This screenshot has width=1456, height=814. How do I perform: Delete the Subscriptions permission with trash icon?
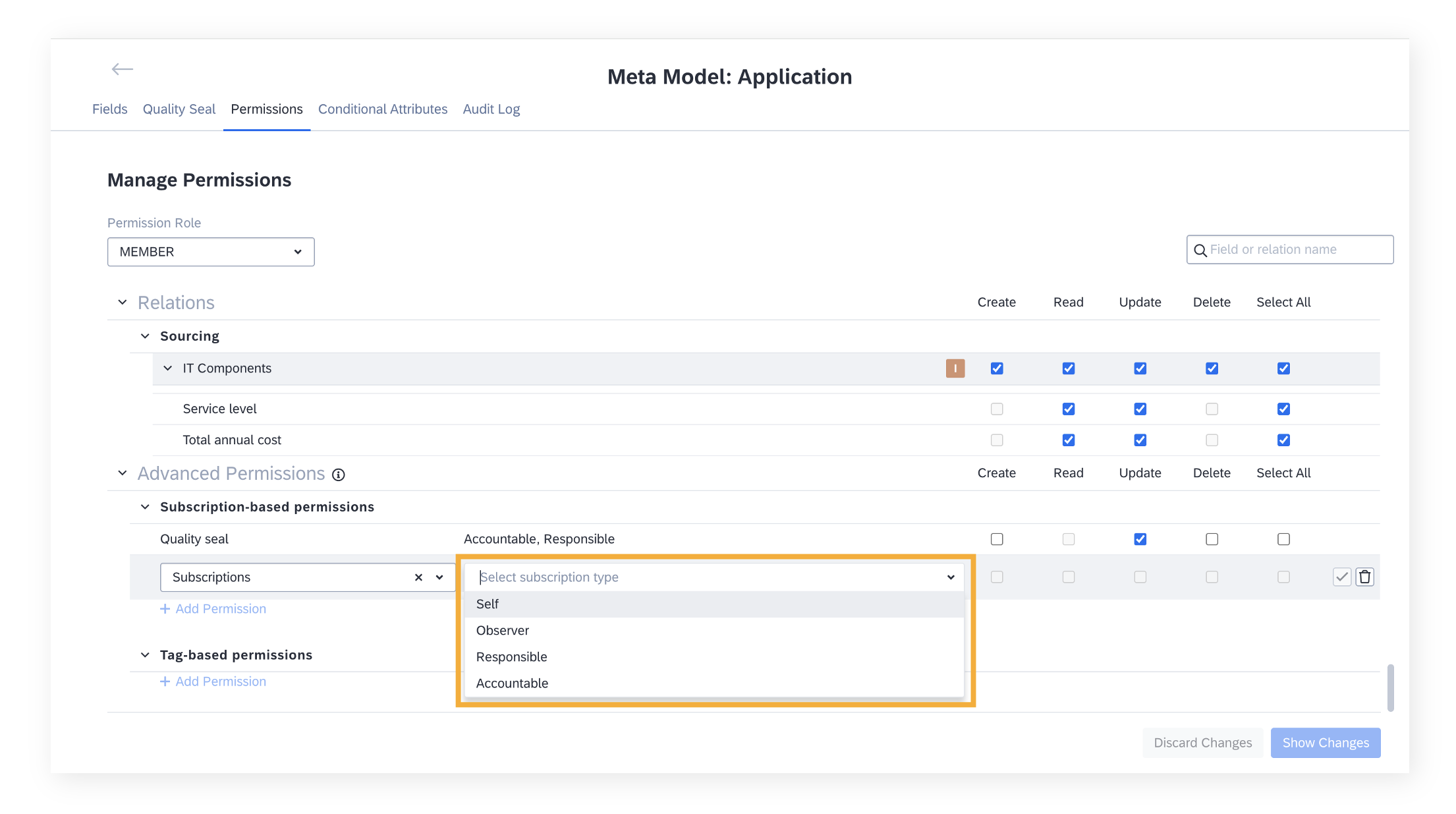[1365, 577]
